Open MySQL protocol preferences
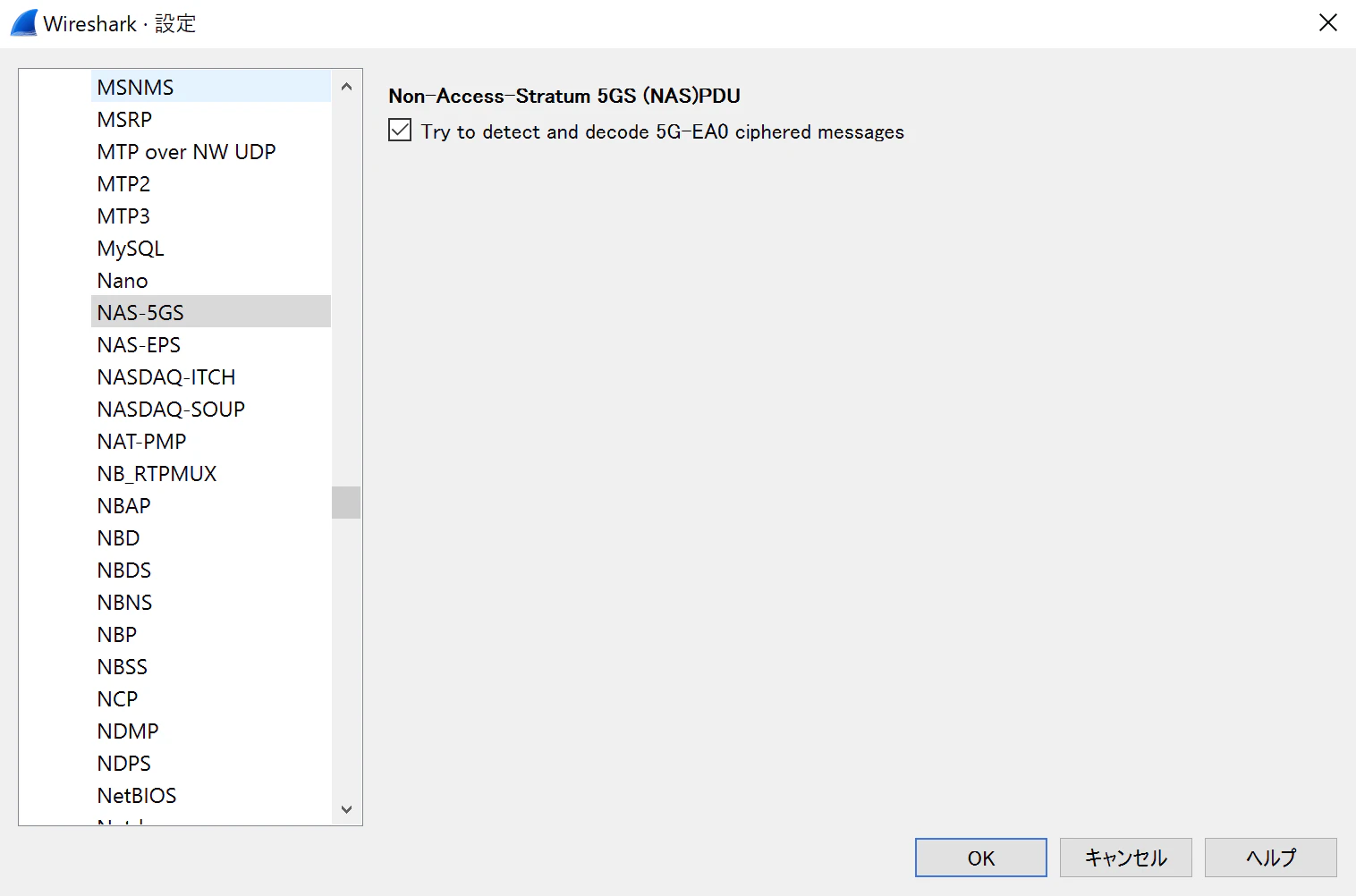 point(211,248)
